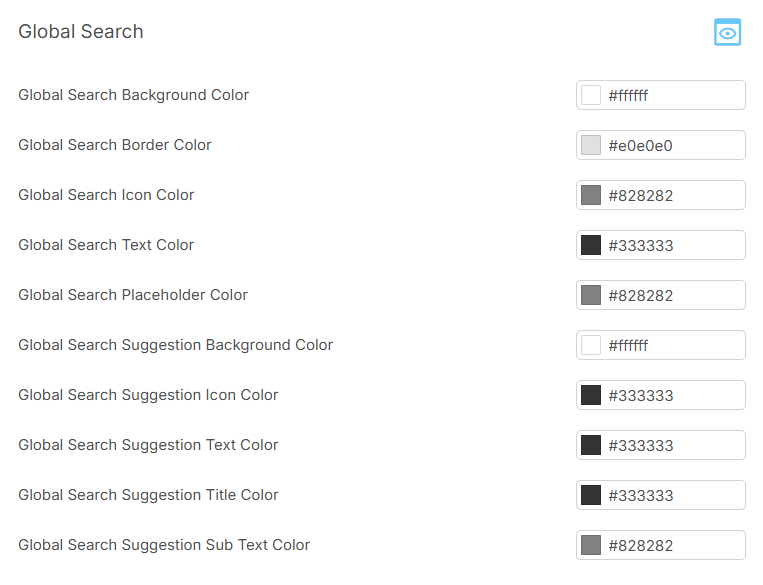Focus the Suggestion Sub Text Color hex field
Screen dimensions: 763x585
(x=672, y=545)
